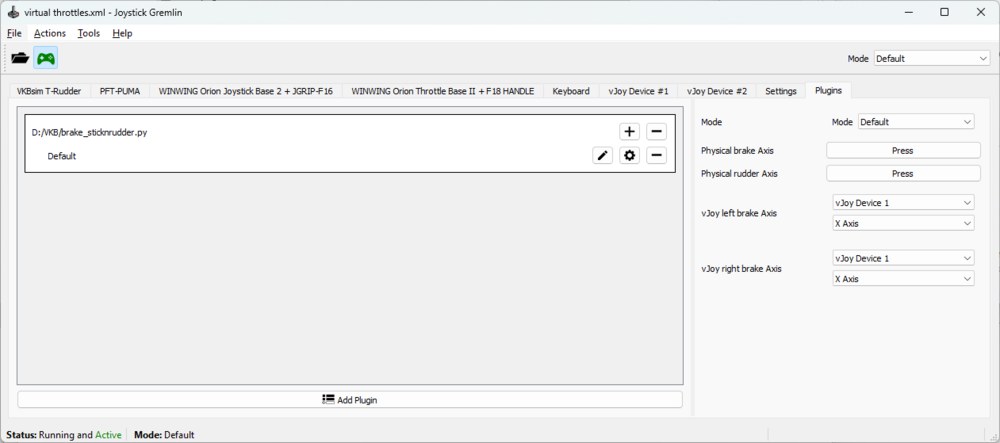The width and height of the screenshot is (1000, 443).
Task: Open vJoy Device #2 tab
Action: point(717,91)
